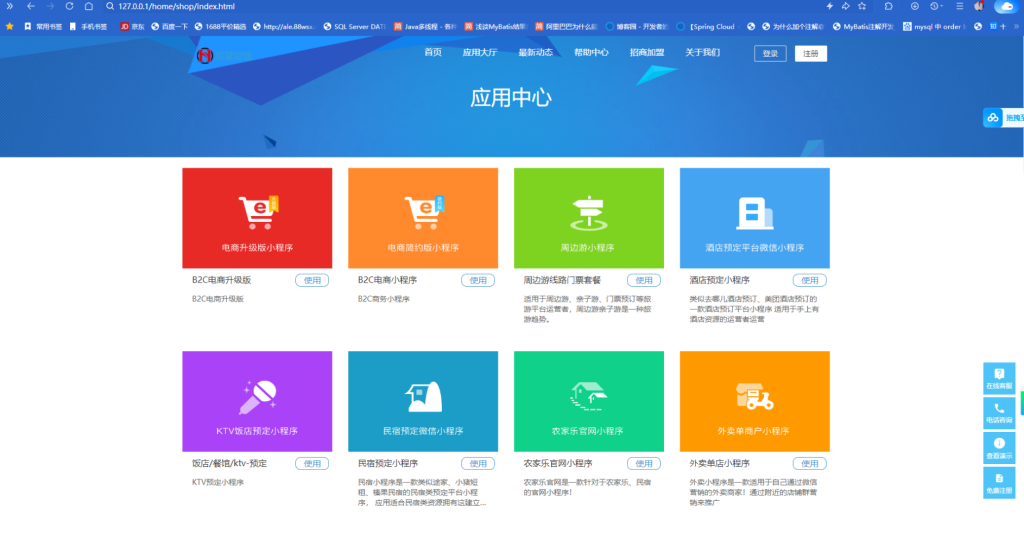Open the 民宿预定微信小程序 card

[423, 401]
